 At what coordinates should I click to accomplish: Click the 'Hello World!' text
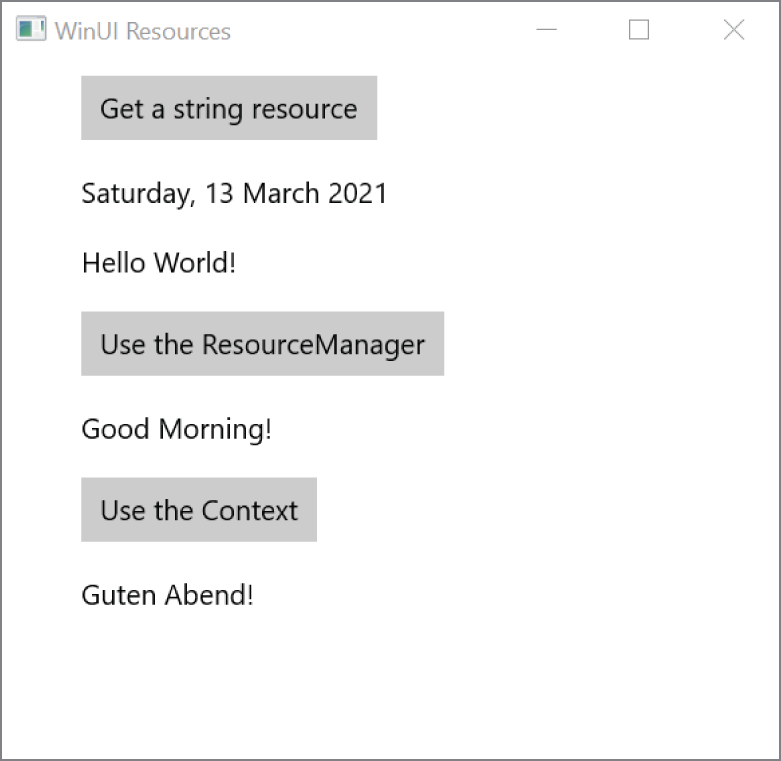(x=159, y=263)
